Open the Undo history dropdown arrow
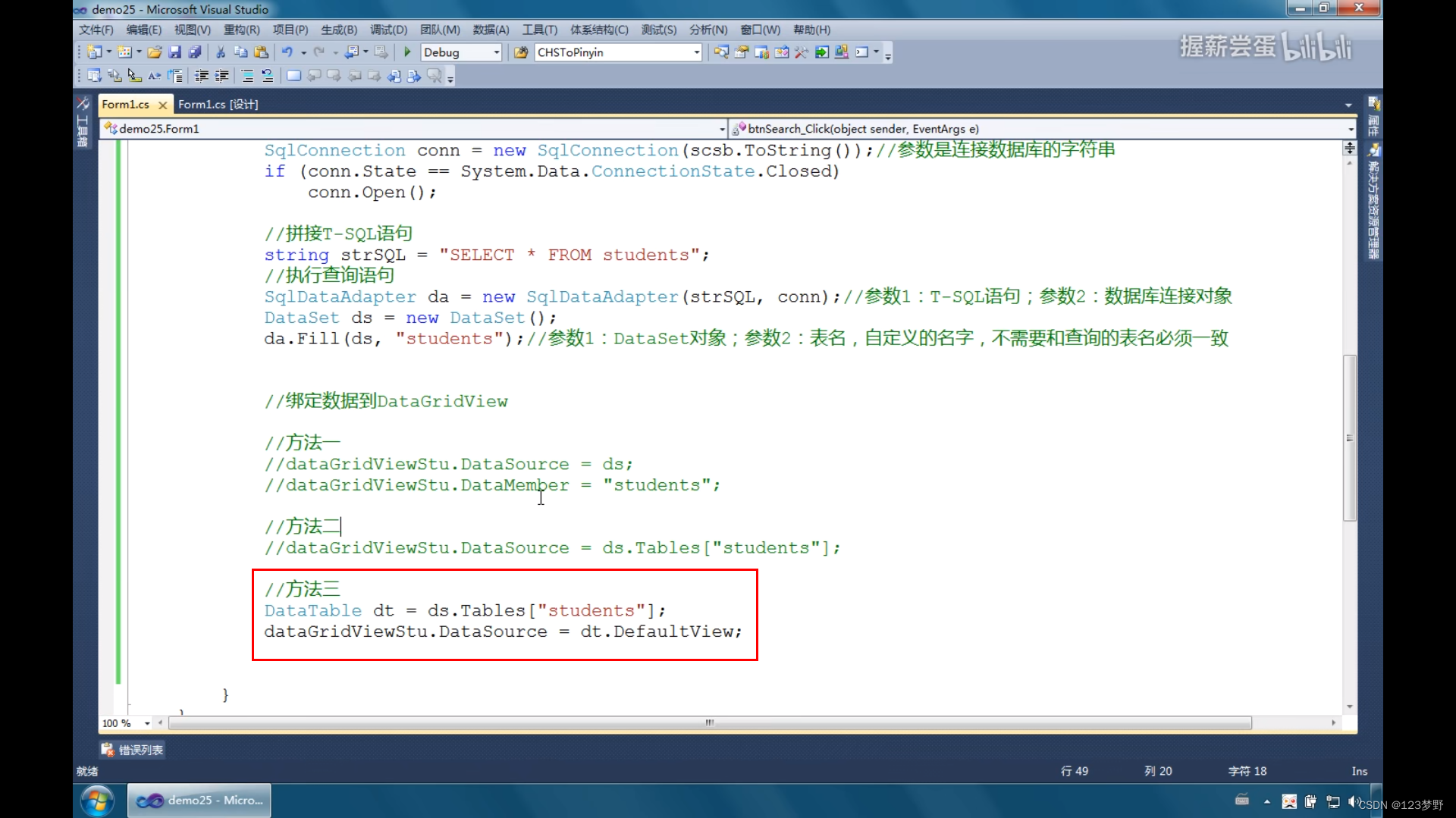The image size is (1456, 818). click(x=303, y=52)
